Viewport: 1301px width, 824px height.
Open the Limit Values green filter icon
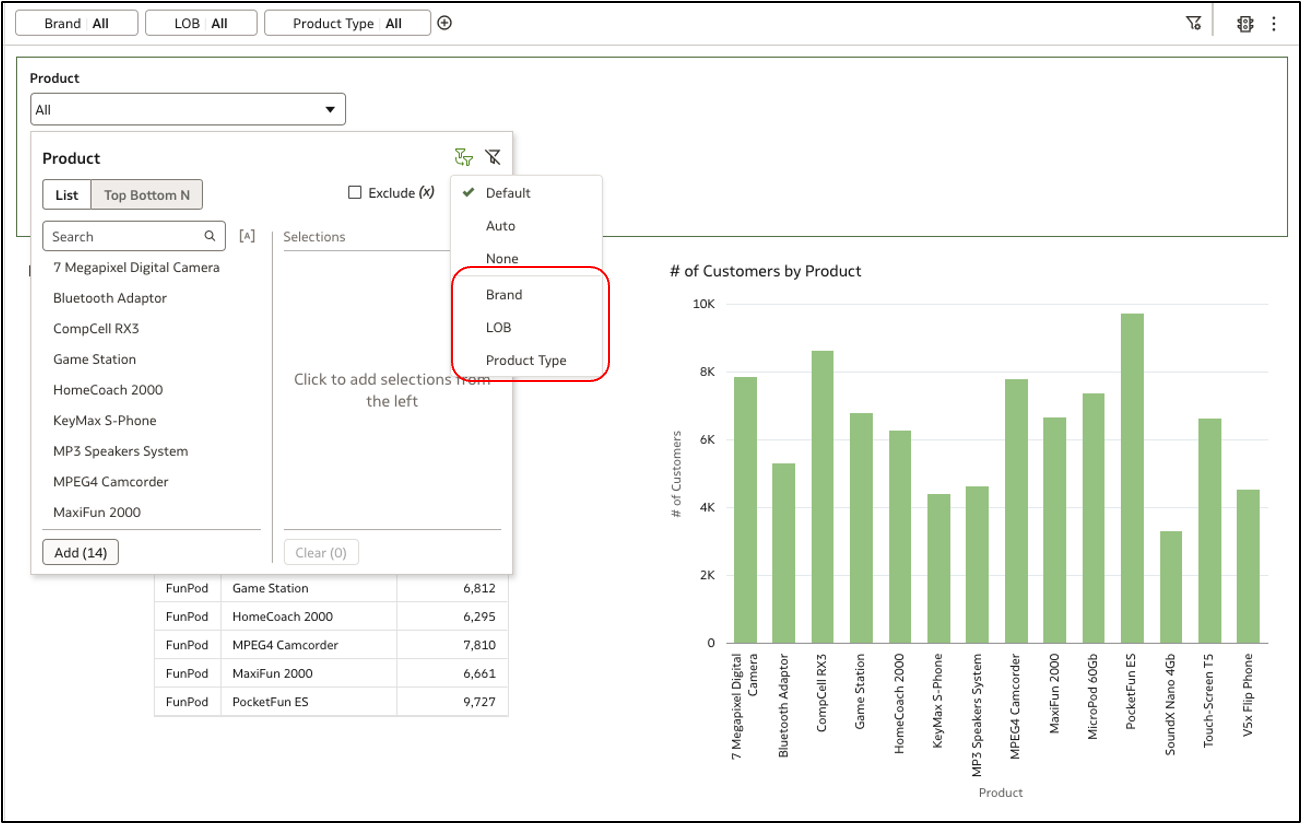coord(461,156)
